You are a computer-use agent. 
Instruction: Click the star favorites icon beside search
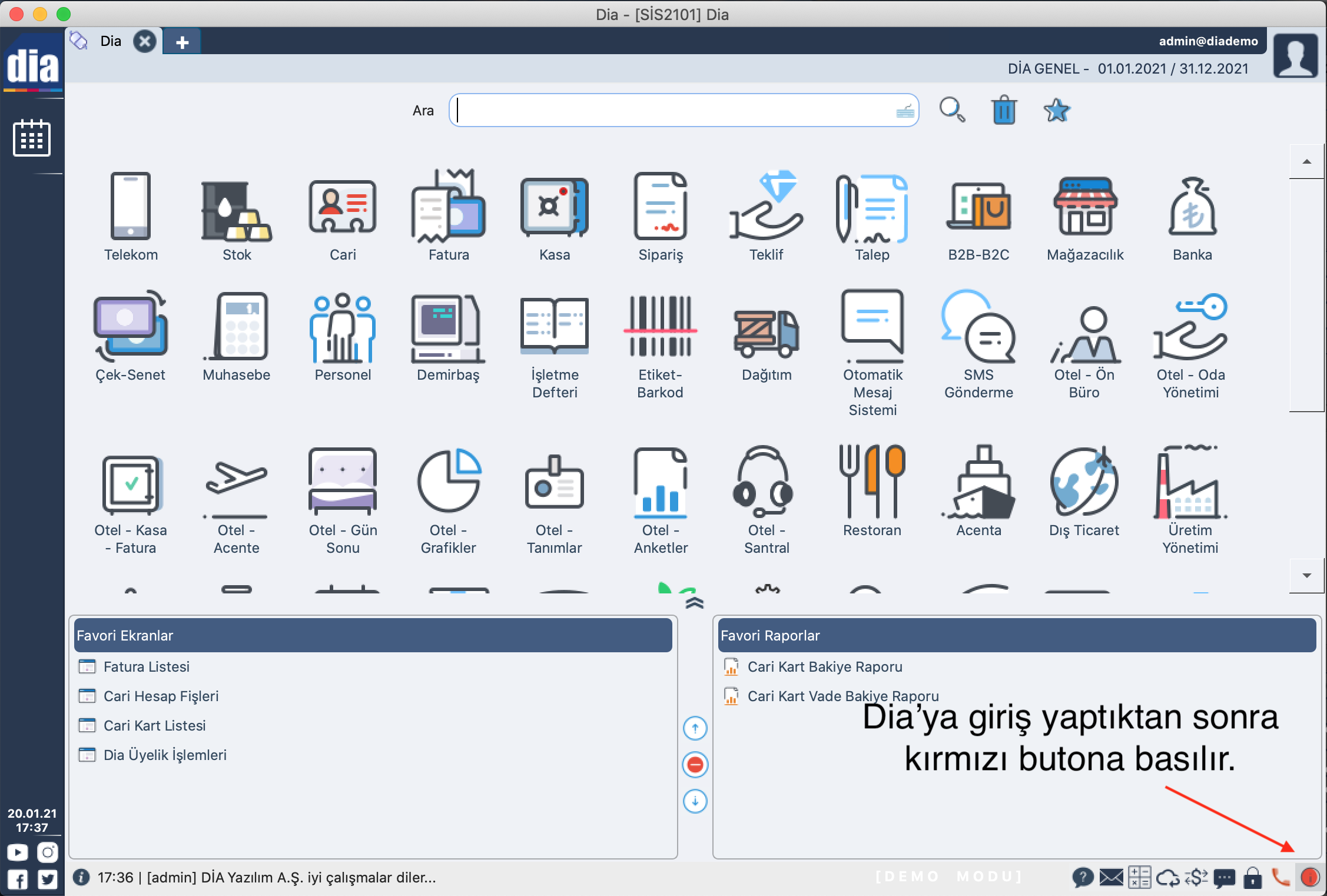point(1056,110)
